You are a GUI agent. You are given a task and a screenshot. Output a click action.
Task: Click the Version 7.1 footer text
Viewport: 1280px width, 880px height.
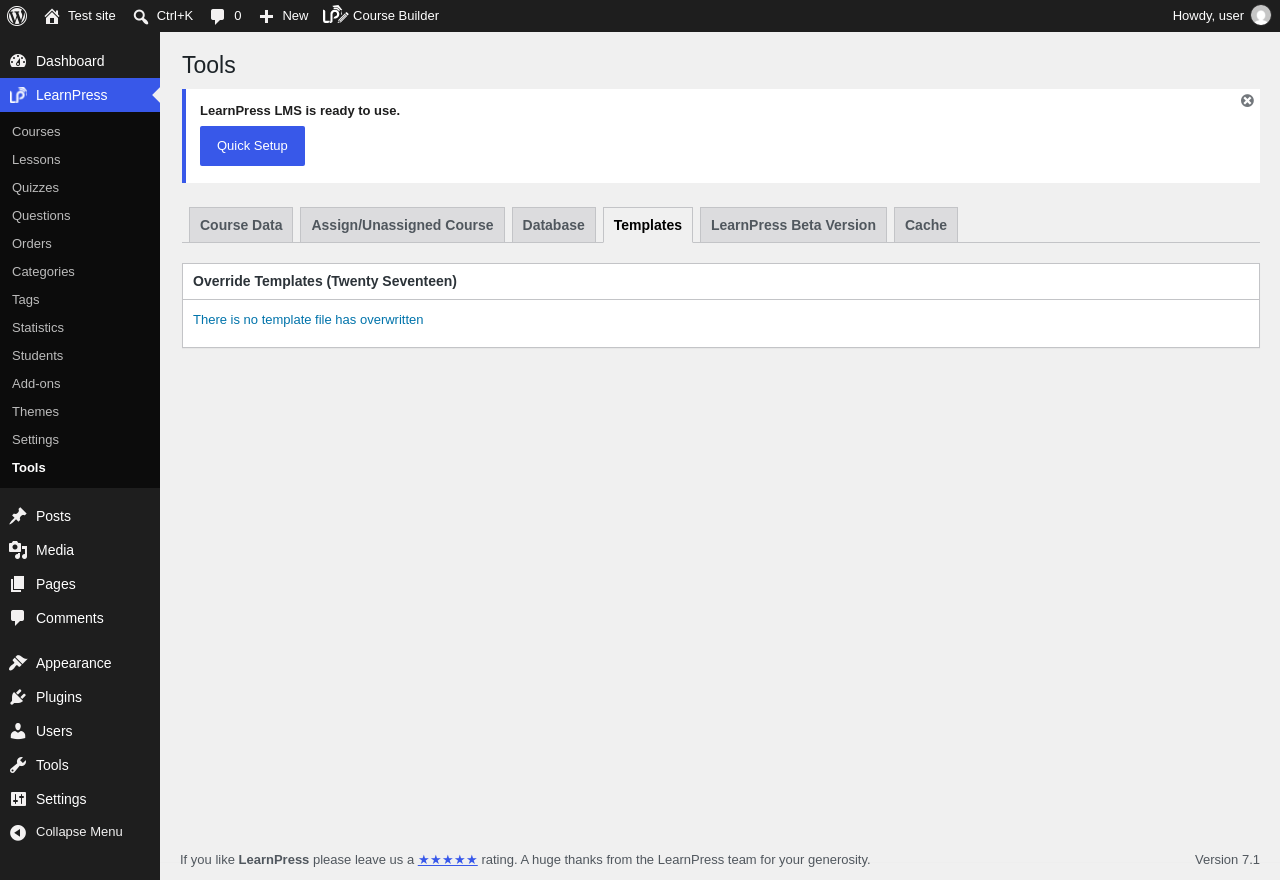point(1227,860)
